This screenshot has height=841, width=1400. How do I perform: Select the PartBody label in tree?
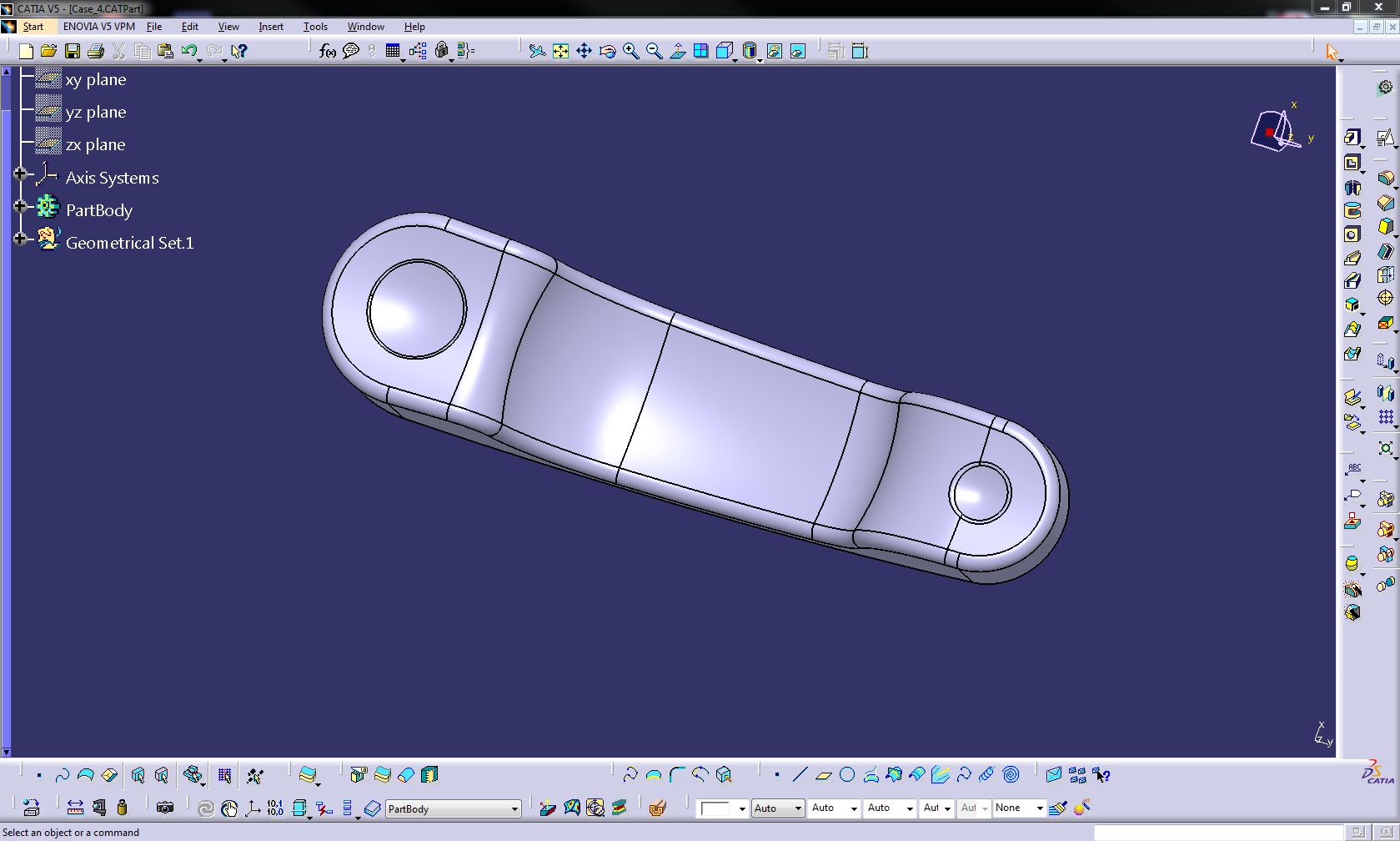tap(99, 210)
